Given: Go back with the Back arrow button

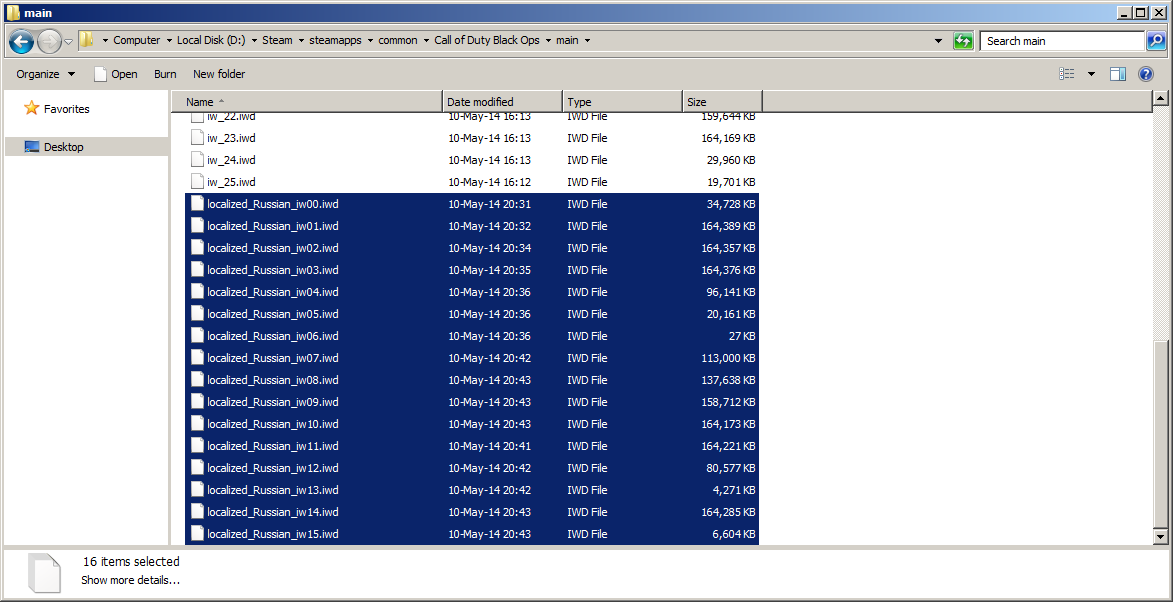Looking at the screenshot, I should click(21, 41).
